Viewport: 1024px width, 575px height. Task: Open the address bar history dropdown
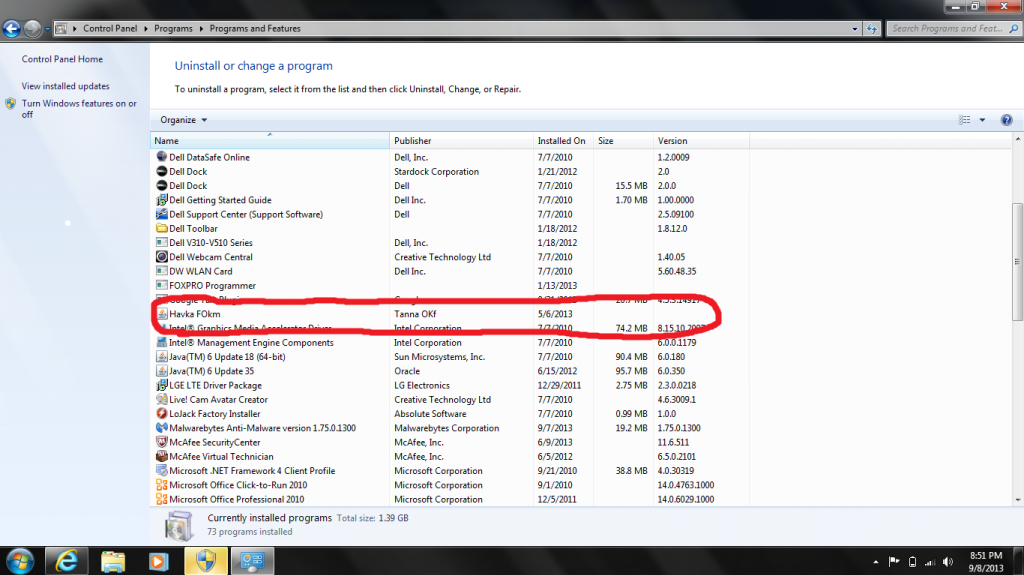[854, 29]
